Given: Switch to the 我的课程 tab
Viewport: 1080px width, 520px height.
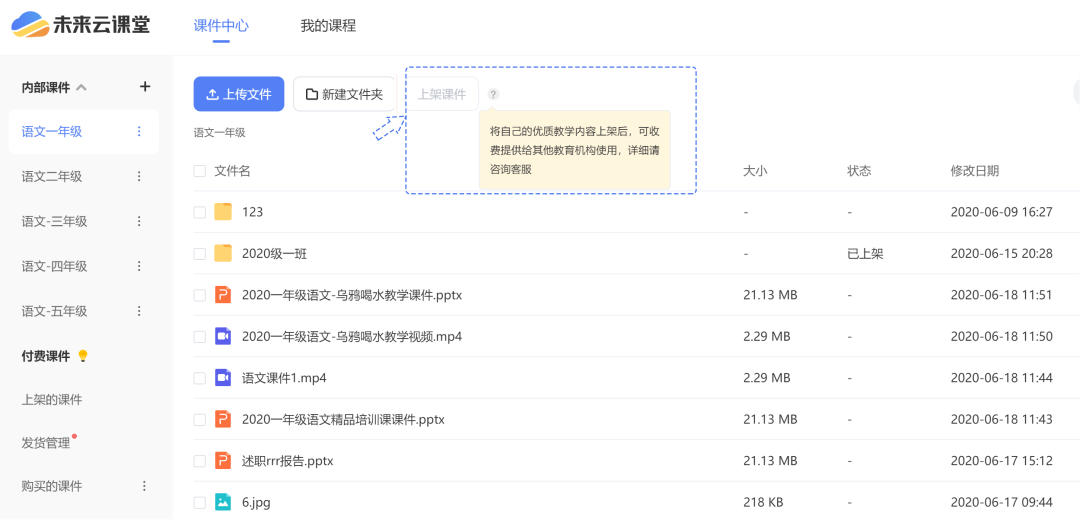Looking at the screenshot, I should (328, 26).
